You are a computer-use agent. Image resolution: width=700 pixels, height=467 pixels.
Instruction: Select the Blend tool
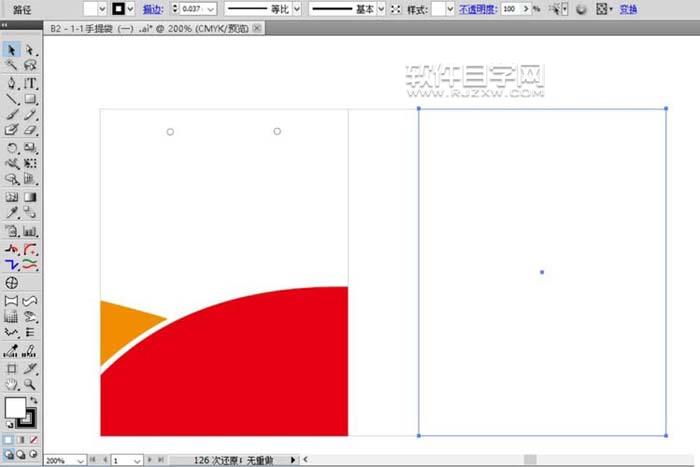click(x=30, y=213)
